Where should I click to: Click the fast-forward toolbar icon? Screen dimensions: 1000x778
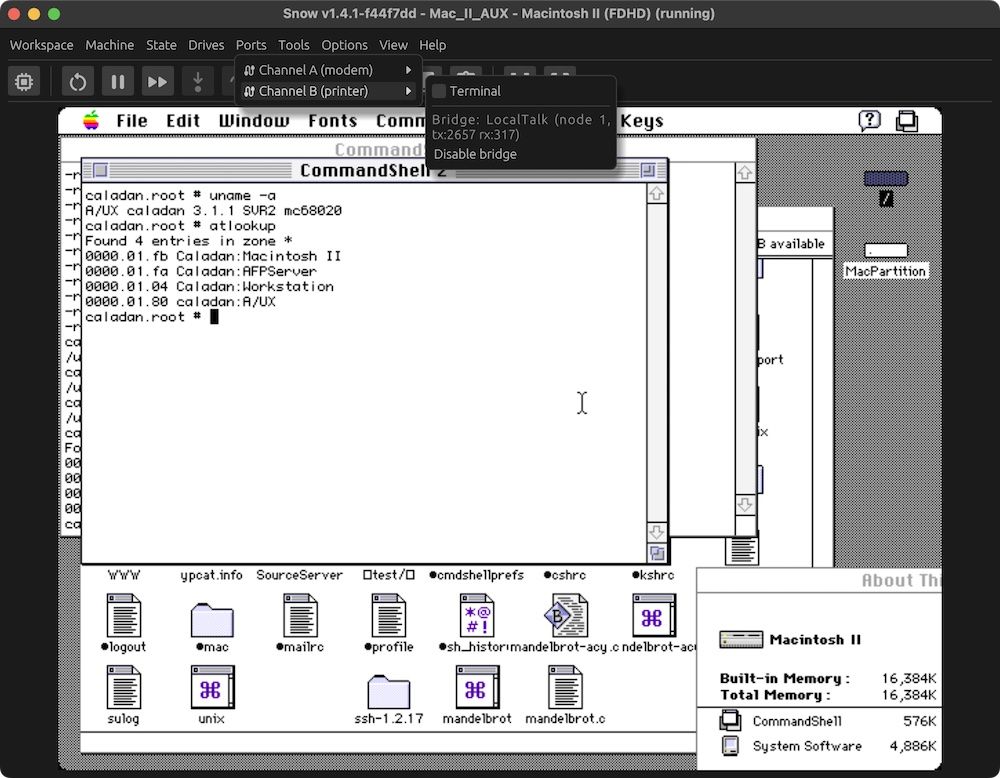point(158,82)
